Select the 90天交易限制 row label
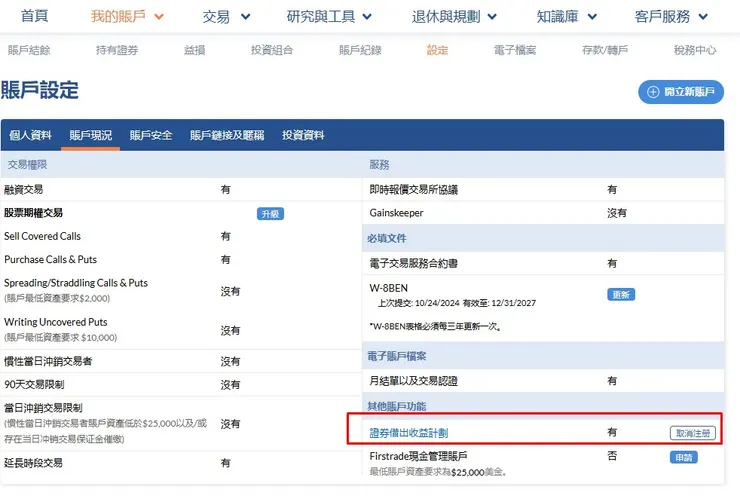The image size is (740, 502). tap(34, 385)
